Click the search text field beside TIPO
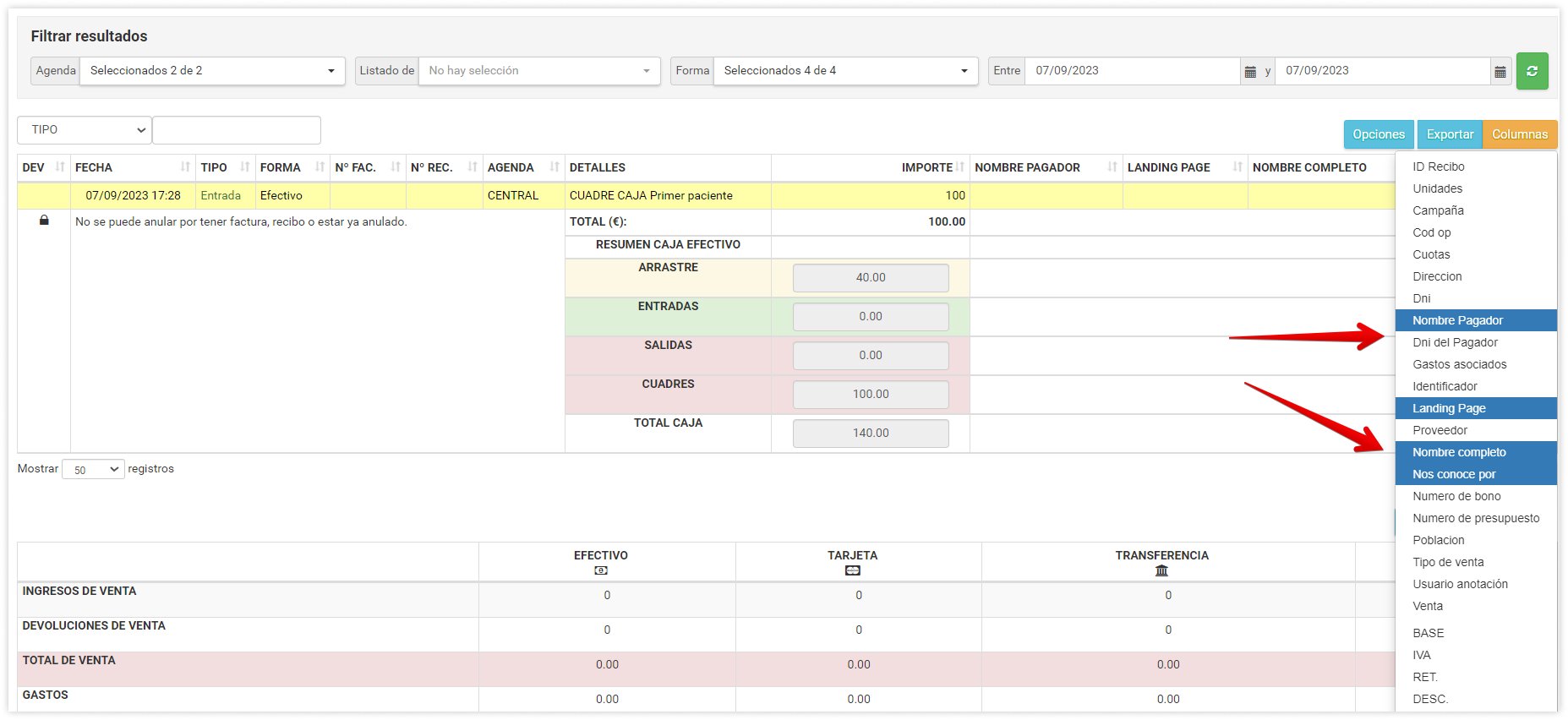This screenshot has width=1568, height=720. coord(237,130)
